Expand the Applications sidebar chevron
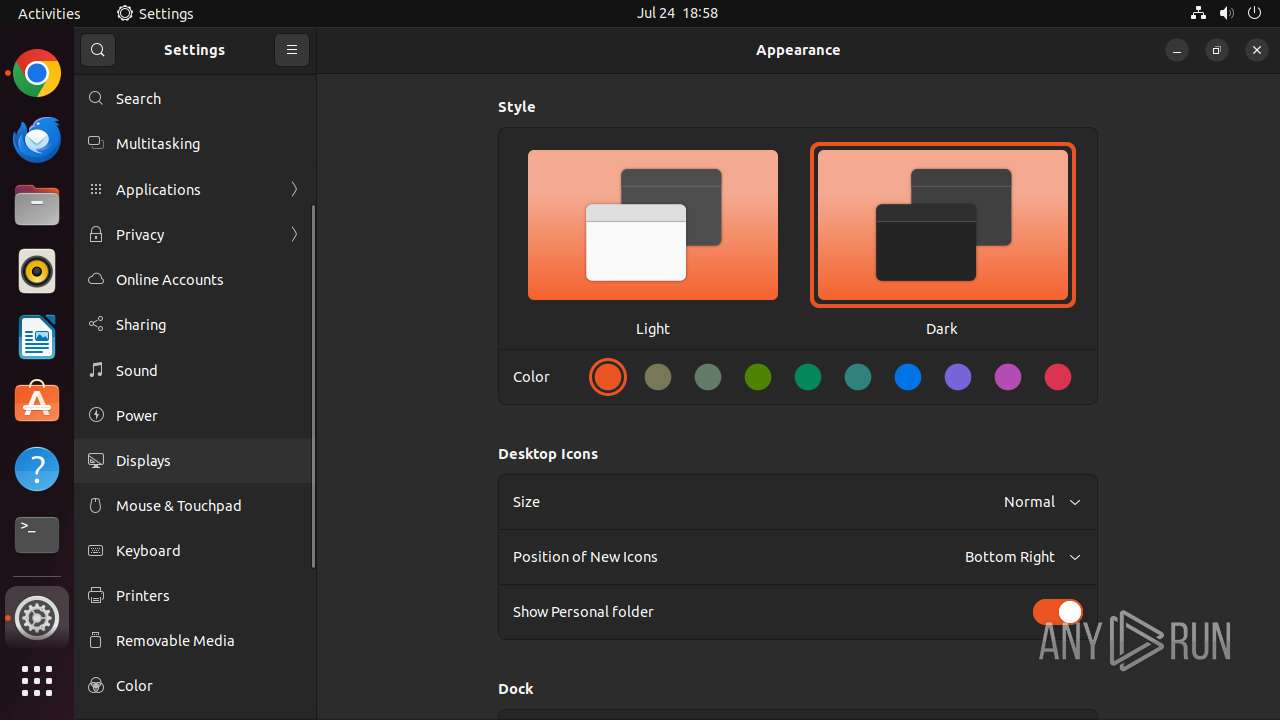The image size is (1280, 720). 294,189
